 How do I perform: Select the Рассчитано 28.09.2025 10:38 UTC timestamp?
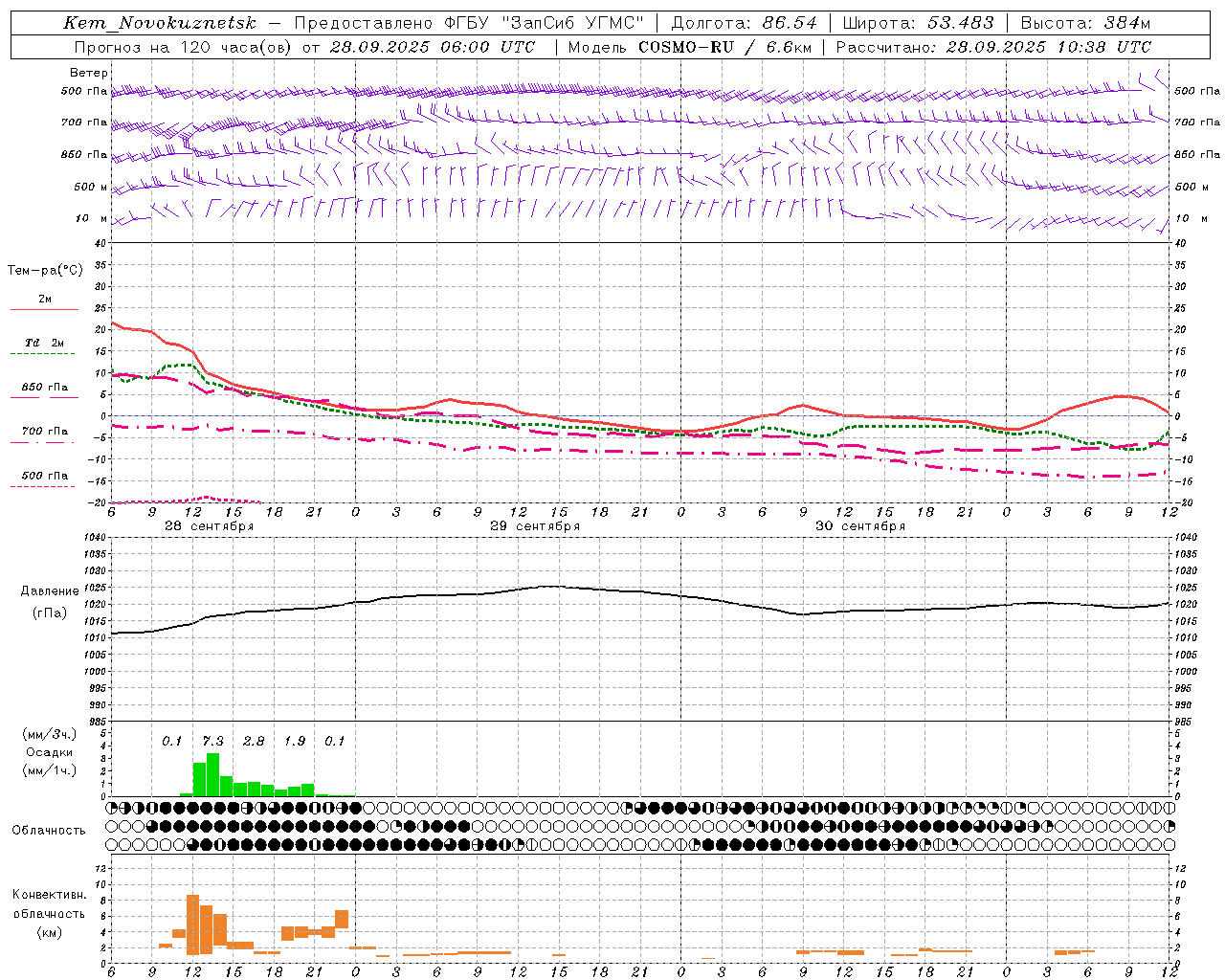[x=993, y=47]
